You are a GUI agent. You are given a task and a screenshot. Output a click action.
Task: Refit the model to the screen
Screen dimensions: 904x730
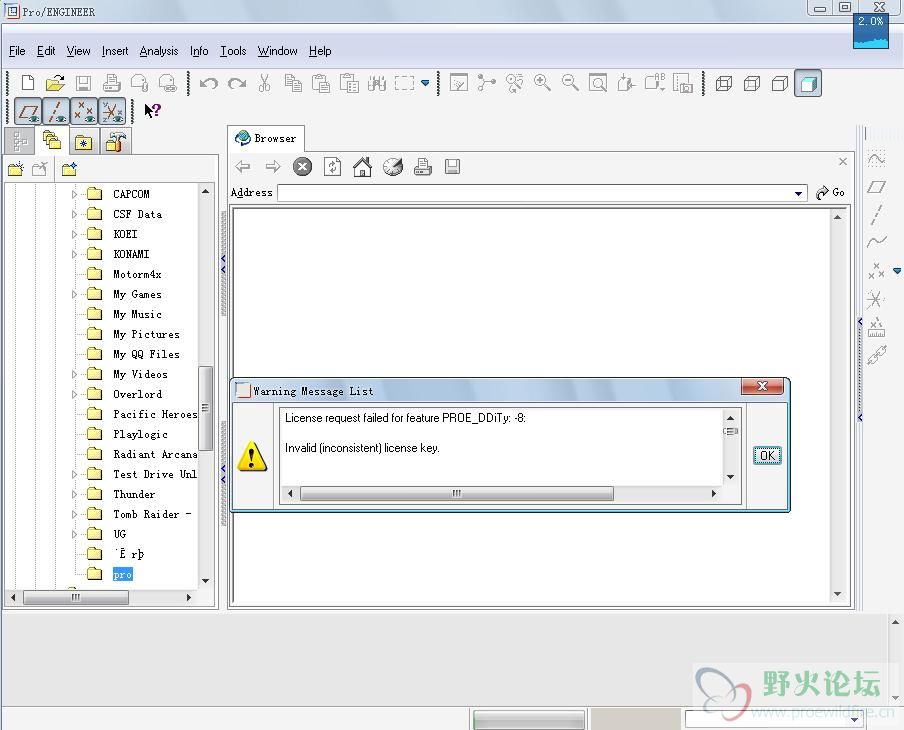598,83
